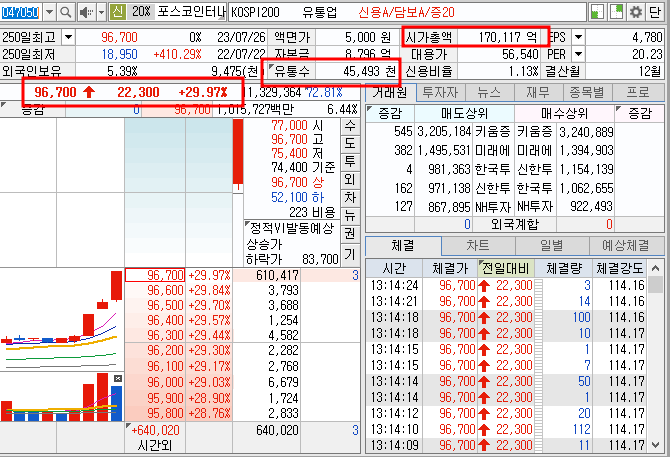Viewport: 670px width, 457px height.
Task: Click the 유통수 label
Action: point(292,71)
